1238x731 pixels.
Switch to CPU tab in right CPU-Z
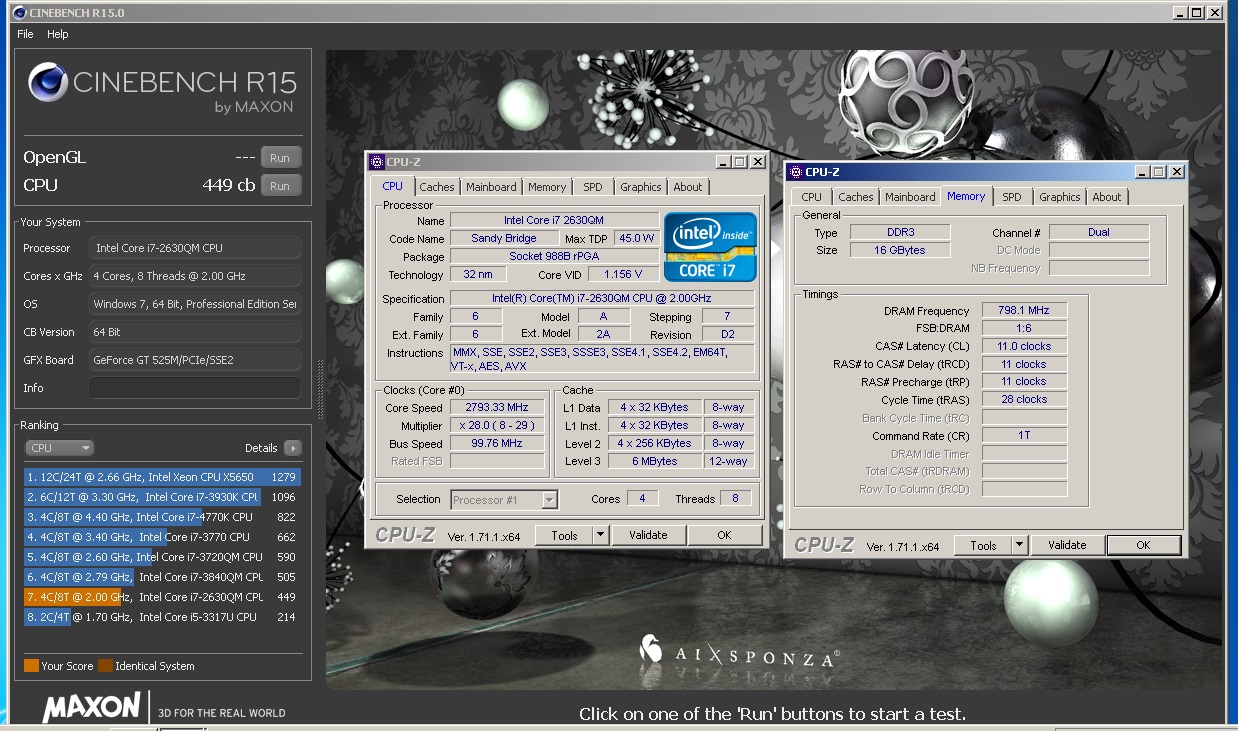click(812, 197)
